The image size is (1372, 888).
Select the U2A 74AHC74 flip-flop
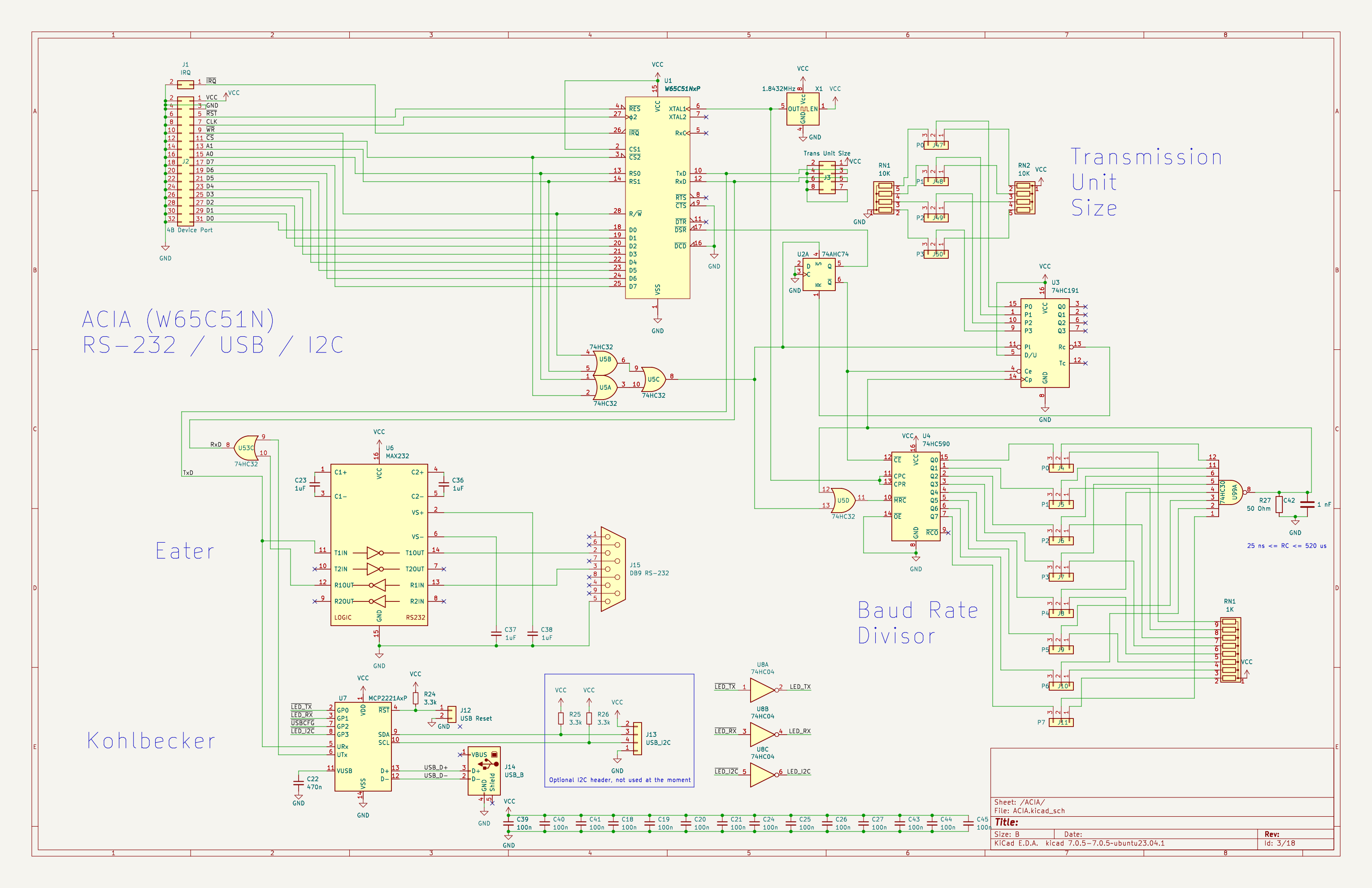pos(819,274)
